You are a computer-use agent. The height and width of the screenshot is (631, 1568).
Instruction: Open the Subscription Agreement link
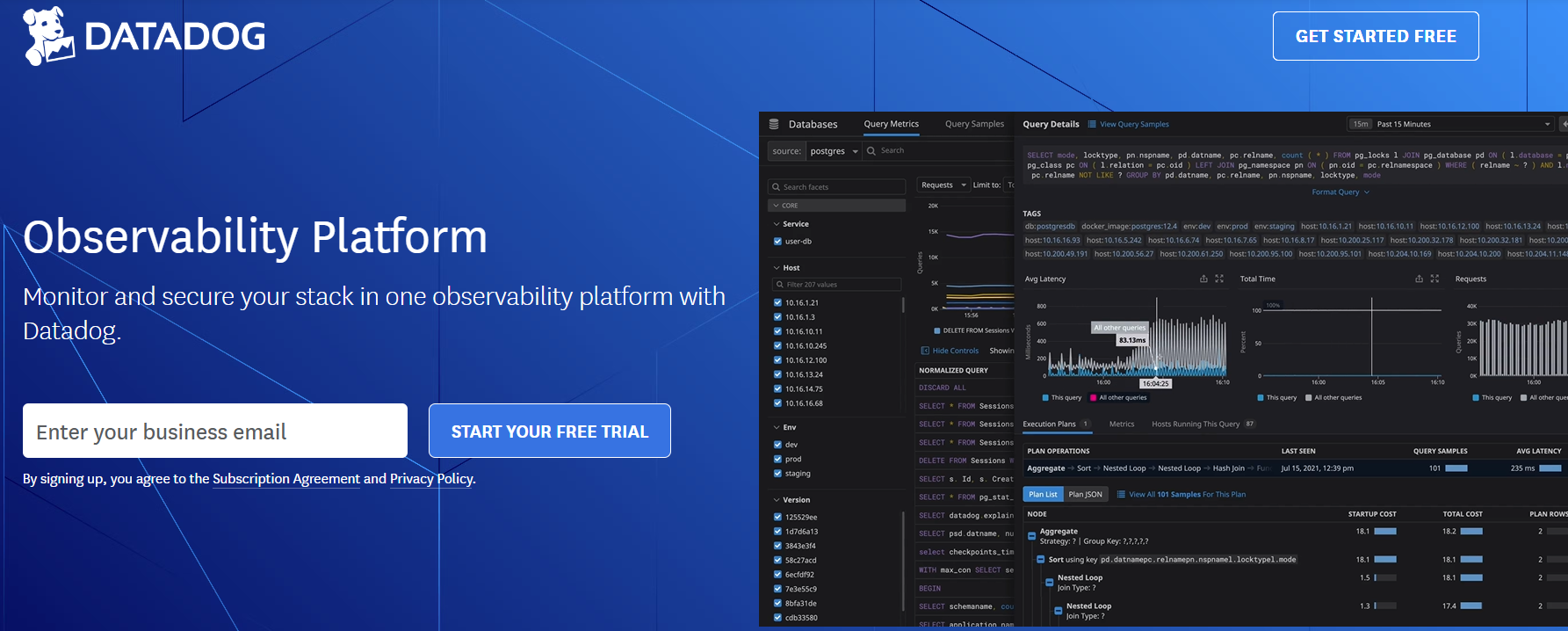point(286,479)
